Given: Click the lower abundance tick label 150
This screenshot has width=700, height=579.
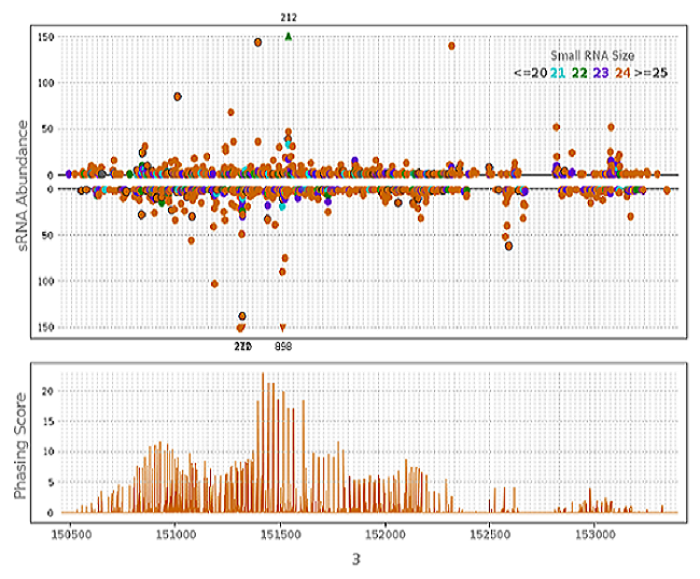Looking at the screenshot, I should click(46, 327).
